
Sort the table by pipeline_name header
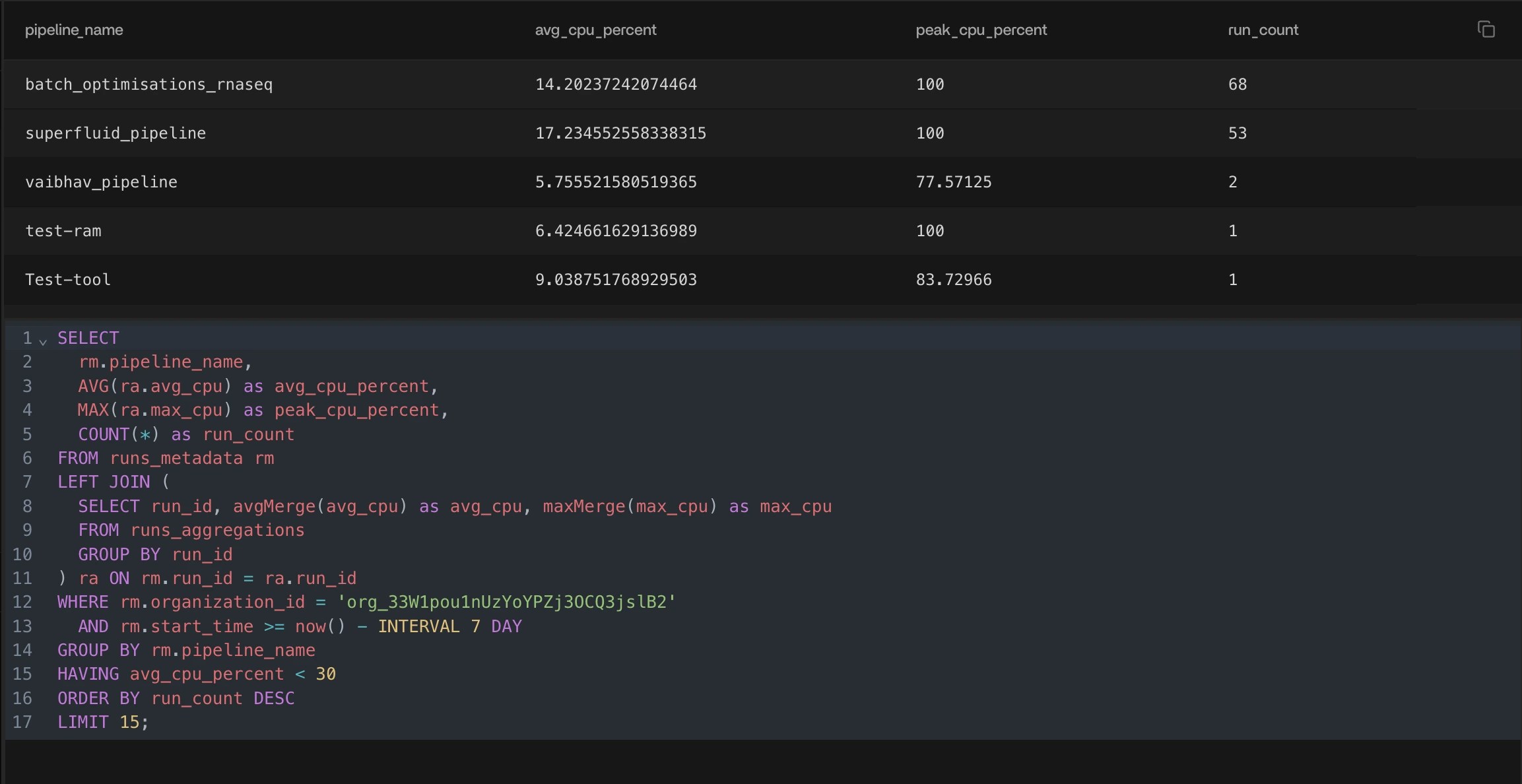[74, 30]
